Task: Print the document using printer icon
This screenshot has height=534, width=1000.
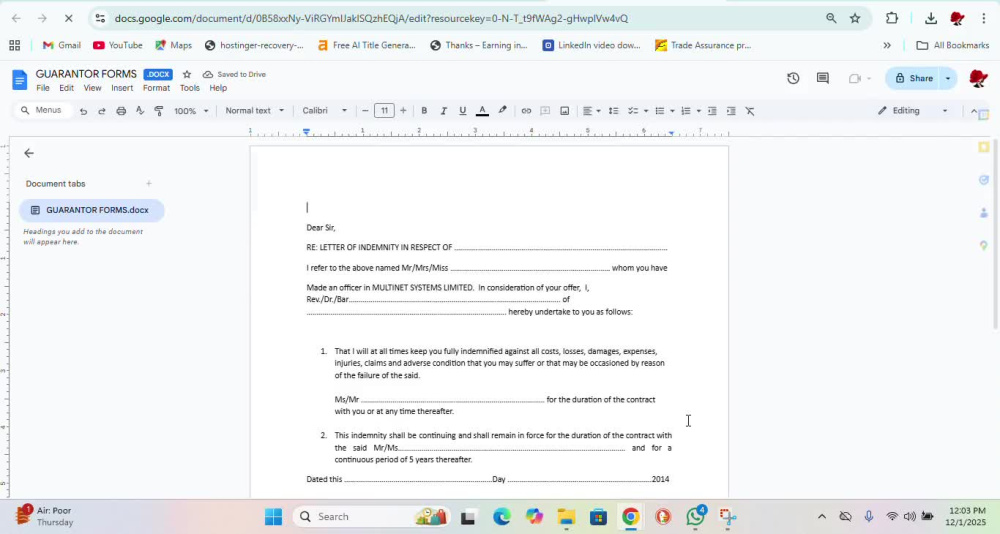Action: click(x=121, y=111)
